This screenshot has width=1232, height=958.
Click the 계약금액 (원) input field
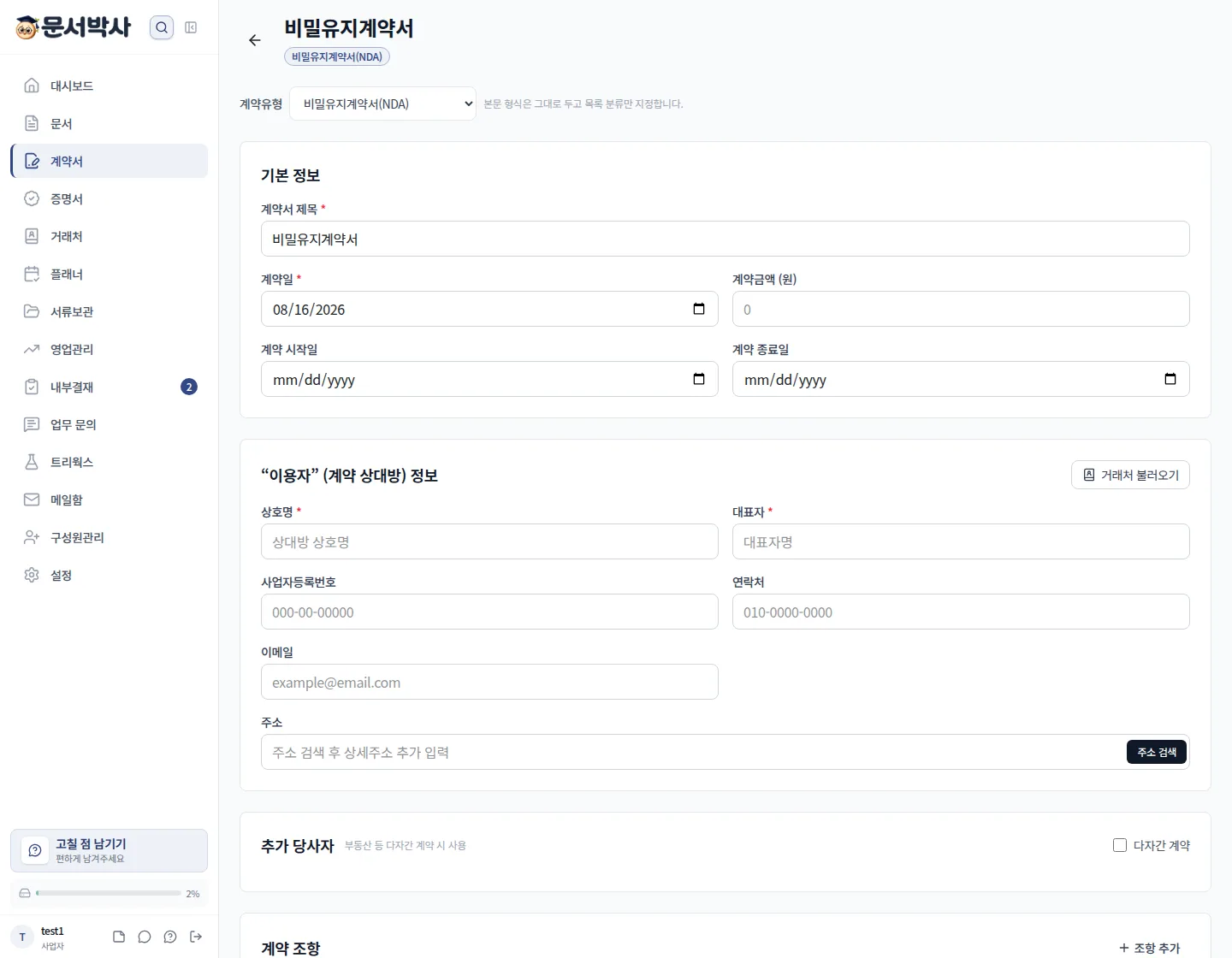pos(961,309)
